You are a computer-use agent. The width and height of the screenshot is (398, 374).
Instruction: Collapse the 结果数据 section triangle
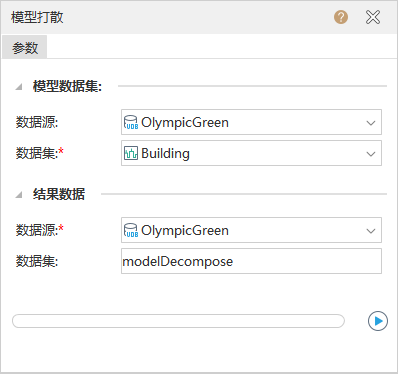[19, 195]
